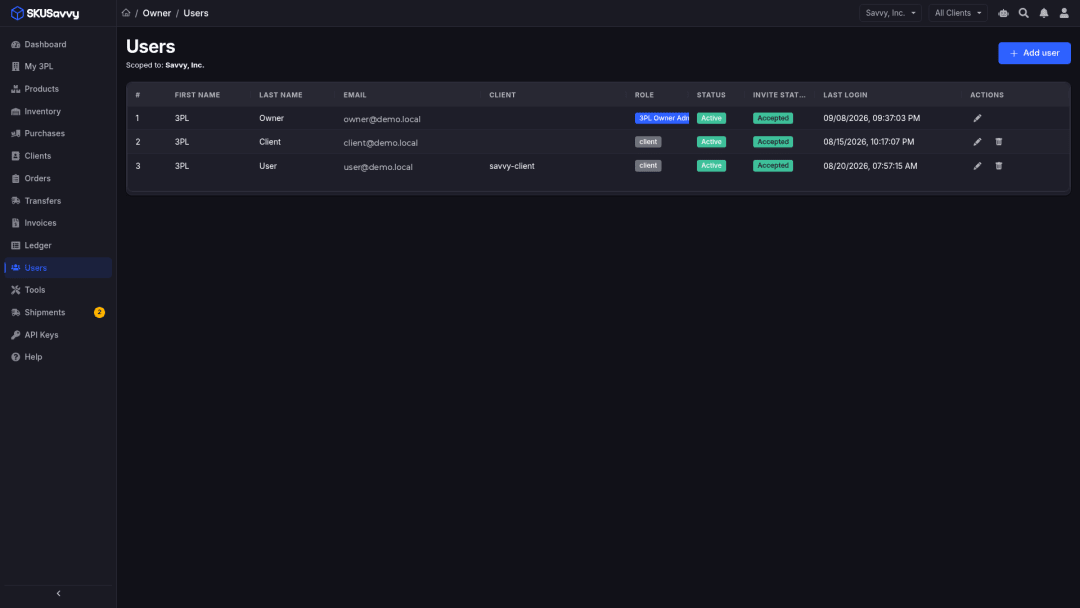Click the Users breadcrumb link
The image size is (1080, 608).
(x=196, y=13)
